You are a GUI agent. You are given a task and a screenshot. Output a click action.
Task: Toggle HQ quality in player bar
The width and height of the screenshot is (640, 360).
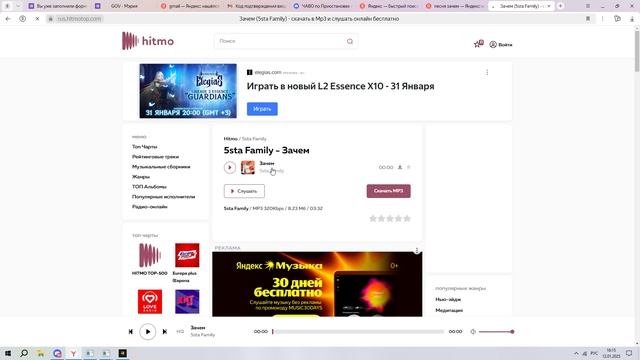(180, 331)
